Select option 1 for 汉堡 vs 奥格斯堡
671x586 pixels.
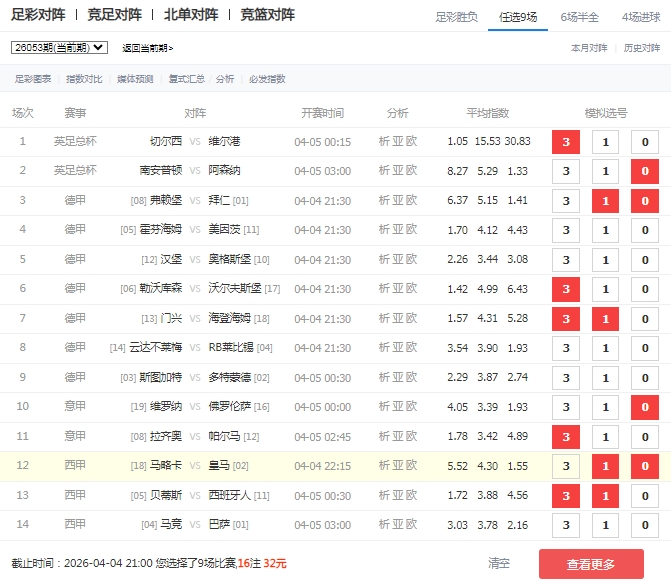(x=605, y=260)
